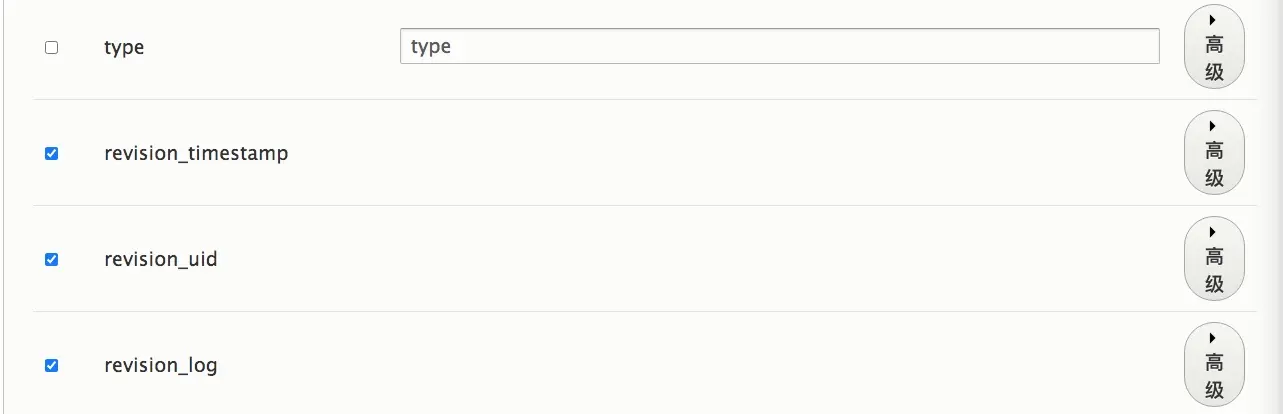Click empty space in the revision_timestamp row

pyautogui.click(x=700, y=153)
